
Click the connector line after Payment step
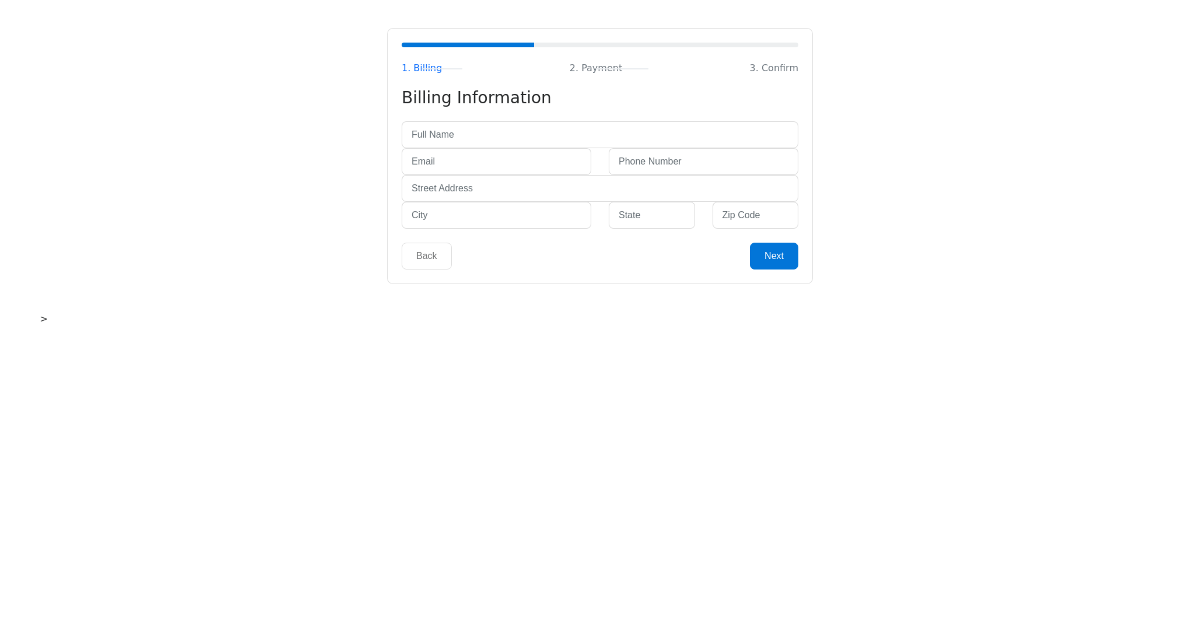[635, 67]
